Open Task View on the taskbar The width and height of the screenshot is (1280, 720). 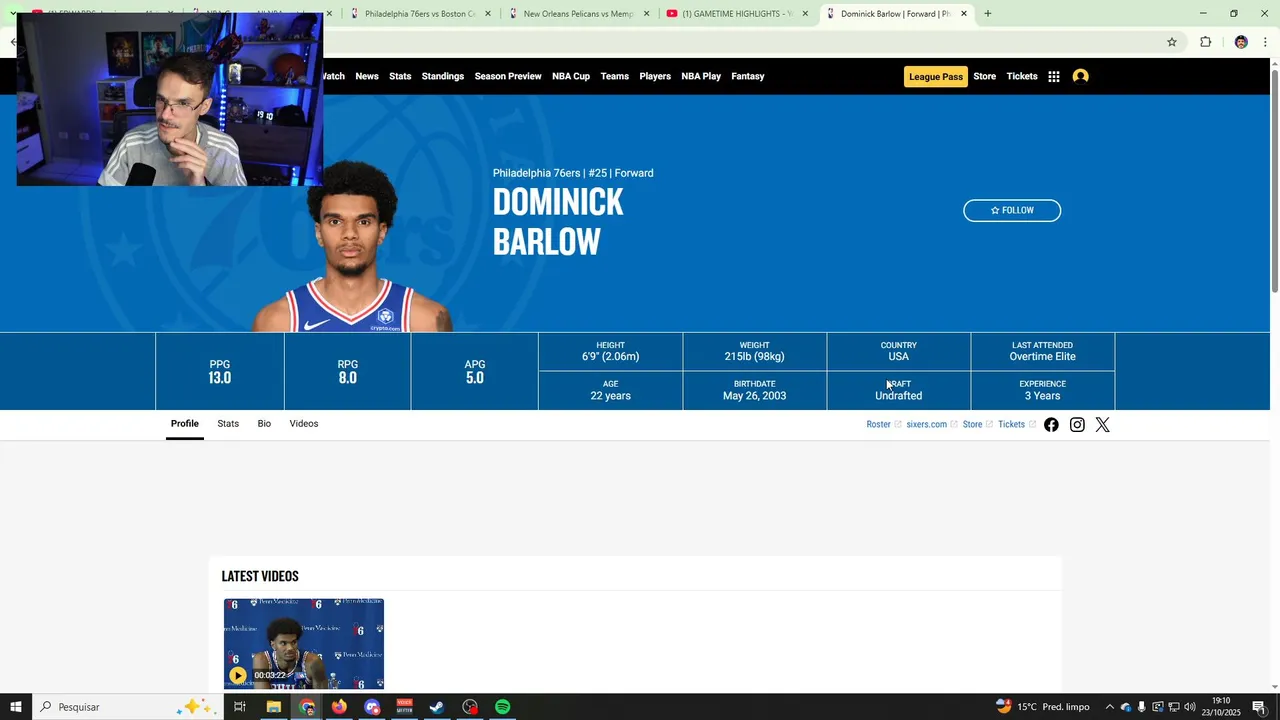coord(239,707)
